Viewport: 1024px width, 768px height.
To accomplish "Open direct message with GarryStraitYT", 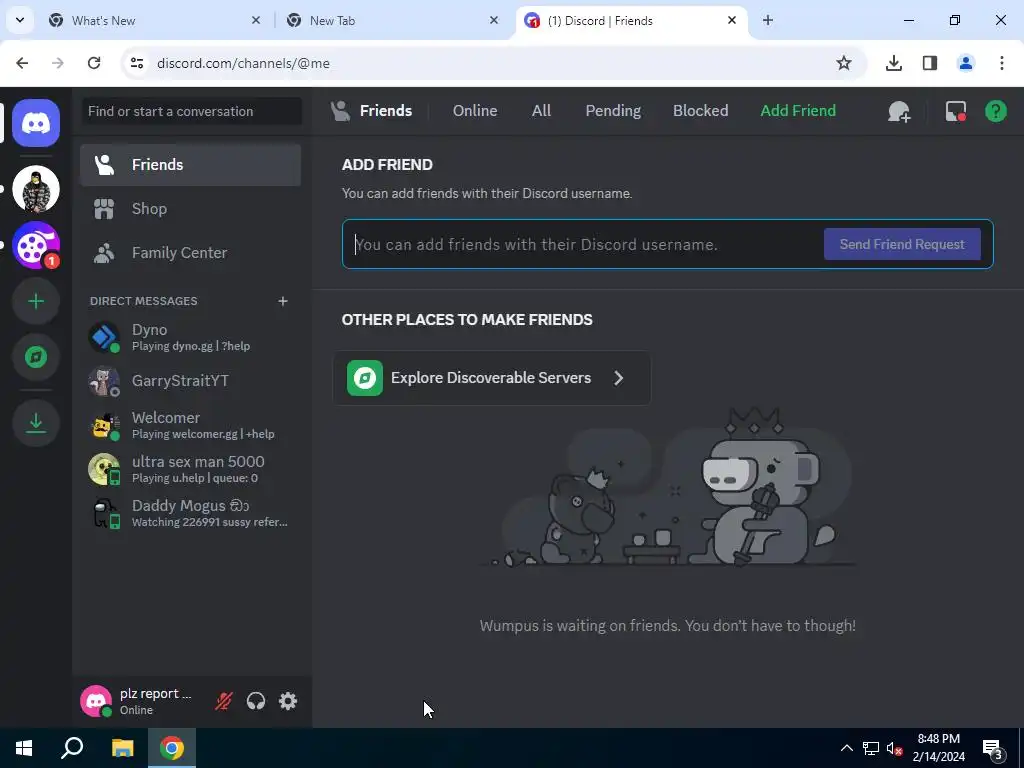I will click(x=191, y=381).
